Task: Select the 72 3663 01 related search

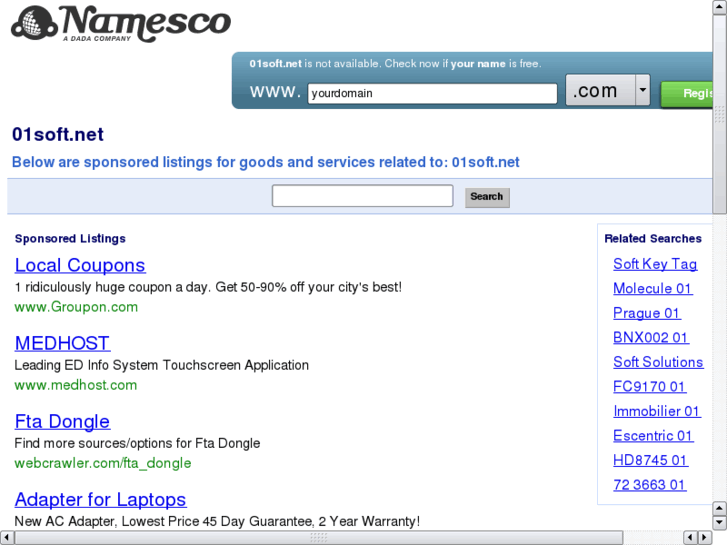Action: click(x=649, y=485)
